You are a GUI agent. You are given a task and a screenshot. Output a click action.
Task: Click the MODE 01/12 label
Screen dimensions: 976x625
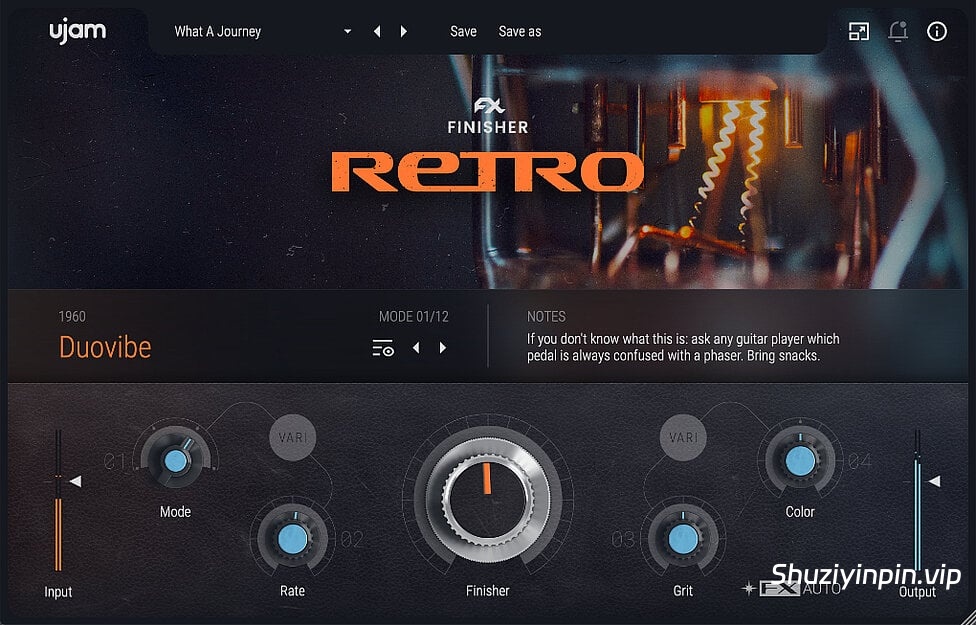pyautogui.click(x=414, y=317)
